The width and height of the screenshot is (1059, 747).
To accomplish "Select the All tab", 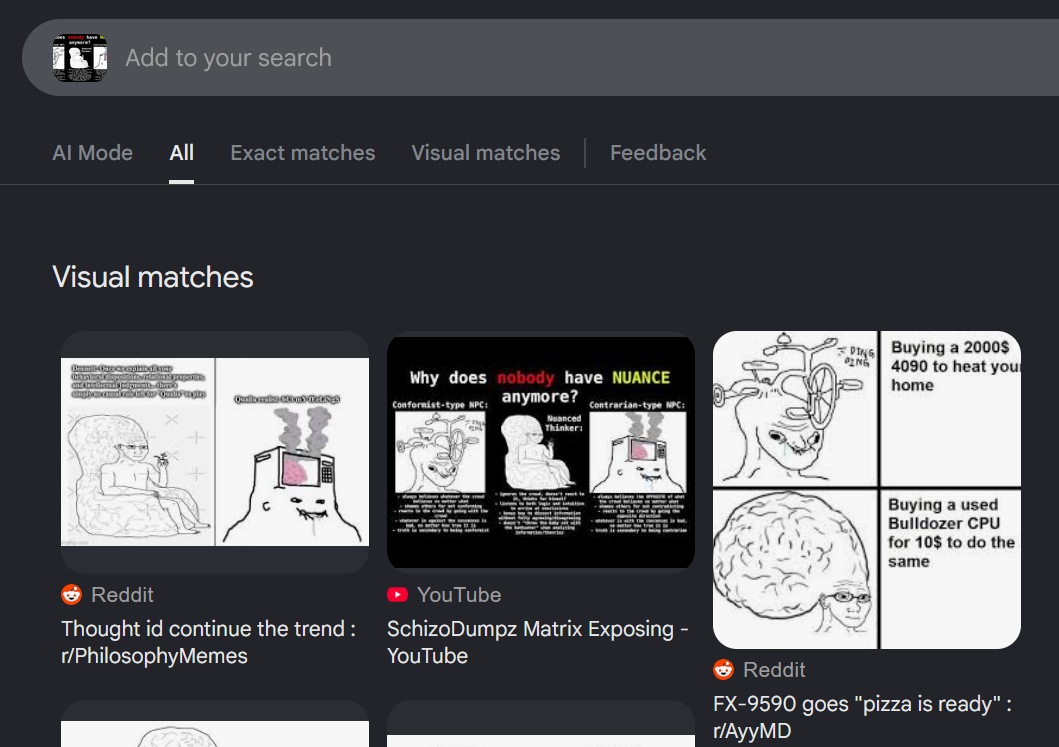I will click(x=181, y=153).
